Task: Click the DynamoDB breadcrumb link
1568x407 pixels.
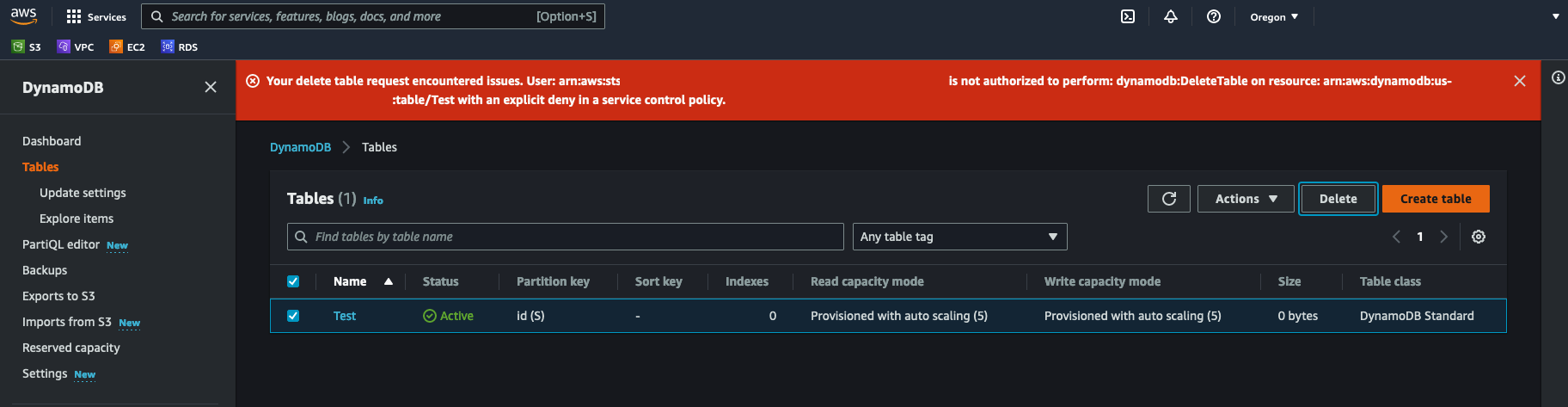Action: [300, 147]
